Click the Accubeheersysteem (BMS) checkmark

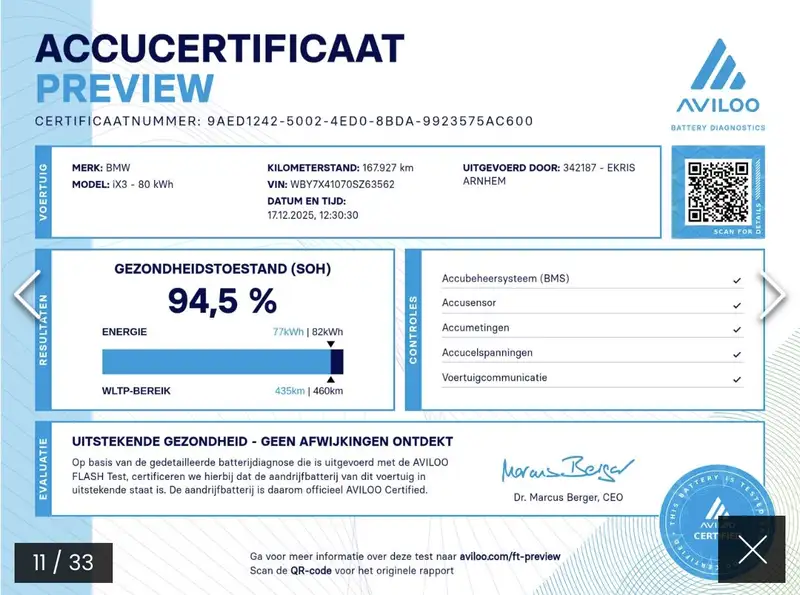tap(737, 280)
